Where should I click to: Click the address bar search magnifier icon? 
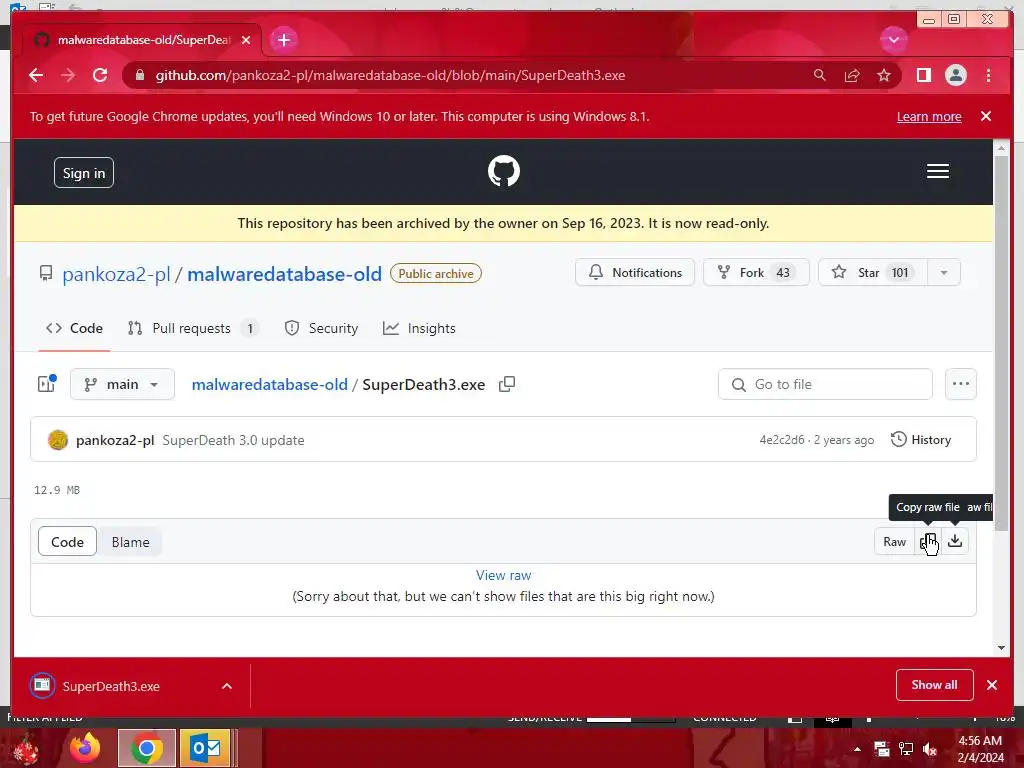click(819, 75)
